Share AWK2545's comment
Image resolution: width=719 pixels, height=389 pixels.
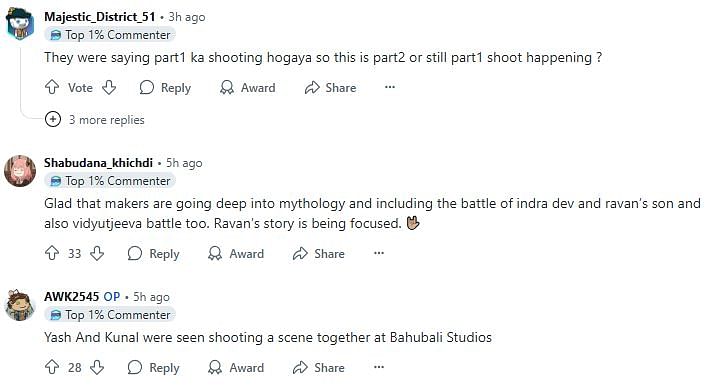point(319,367)
